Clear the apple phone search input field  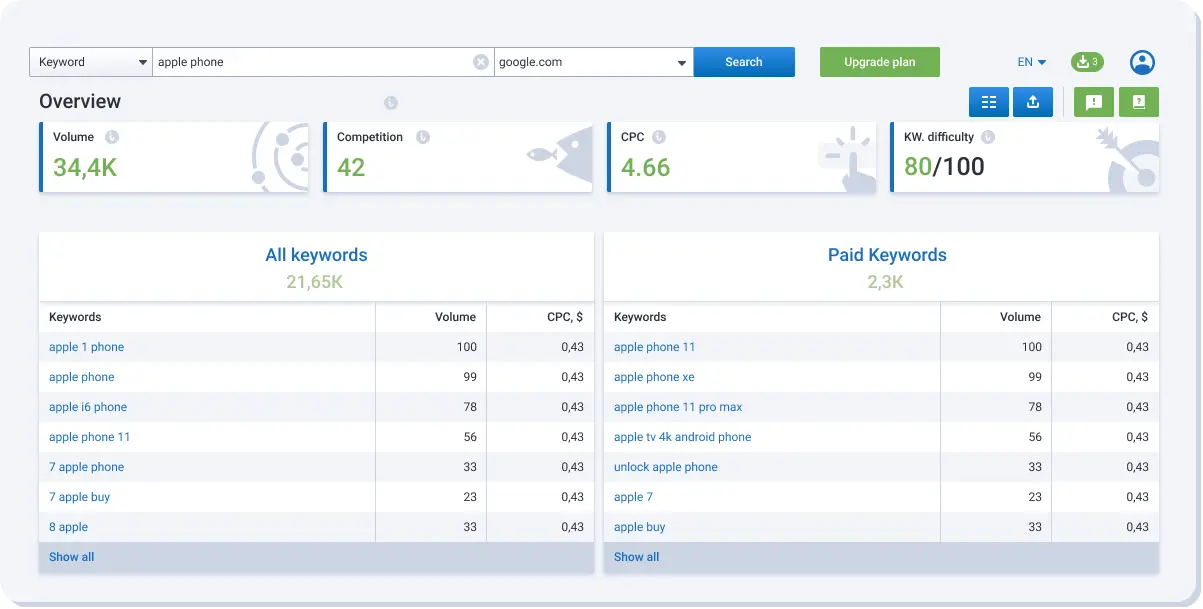tap(480, 61)
